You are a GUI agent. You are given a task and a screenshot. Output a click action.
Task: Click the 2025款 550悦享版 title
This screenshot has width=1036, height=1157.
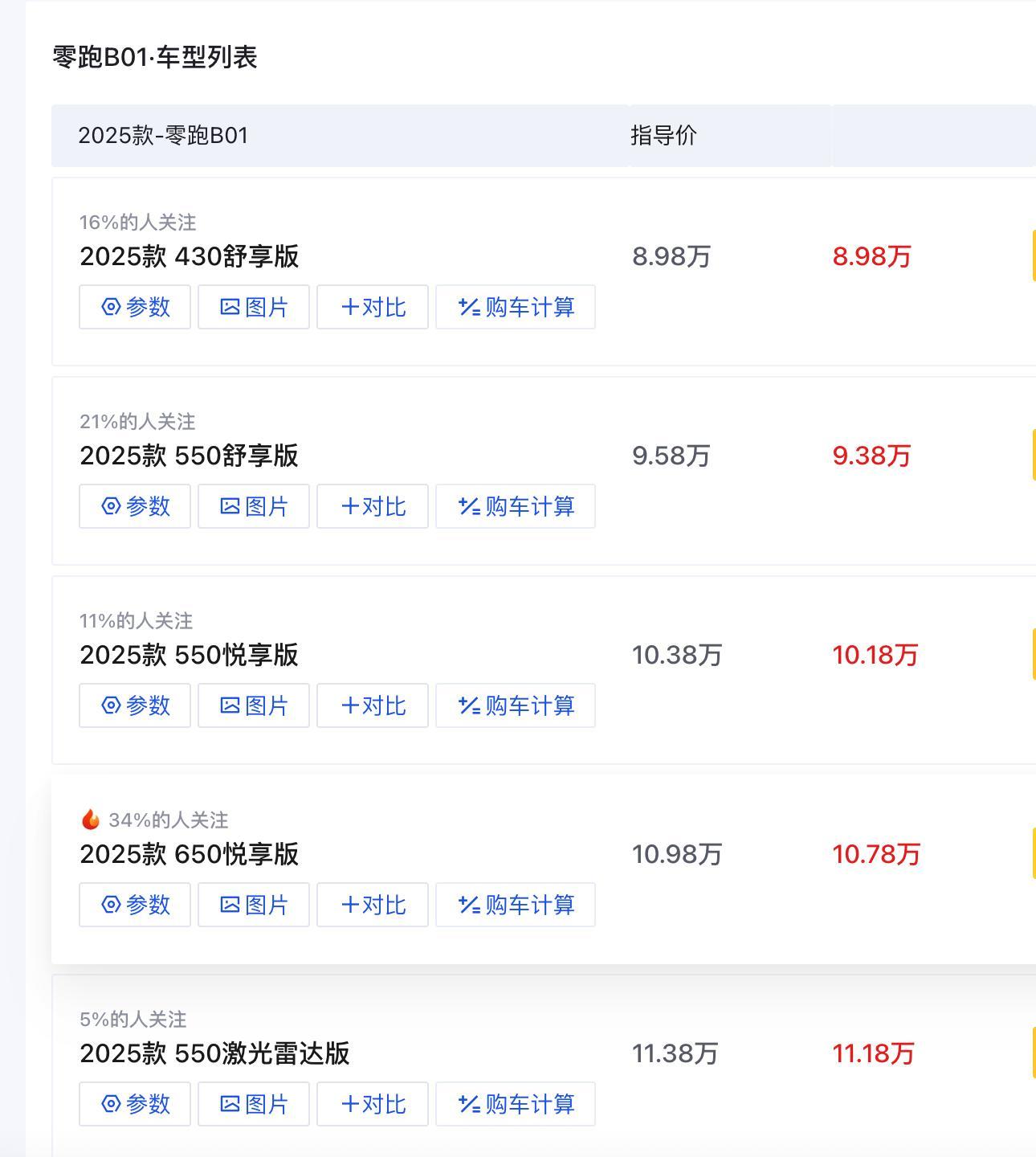point(190,655)
